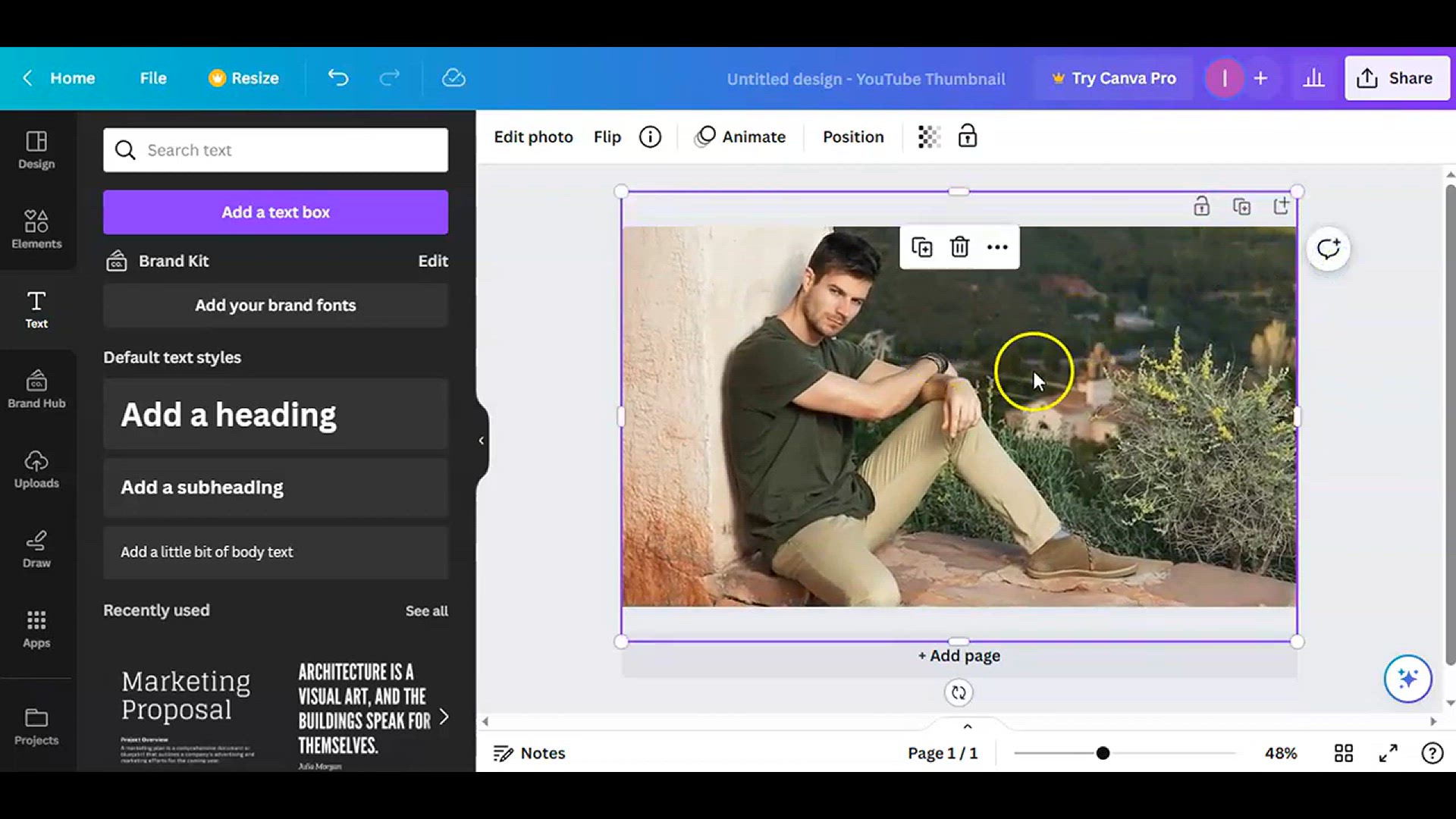This screenshot has height=819, width=1456.
Task: Click the Flip option
Action: pos(607,136)
